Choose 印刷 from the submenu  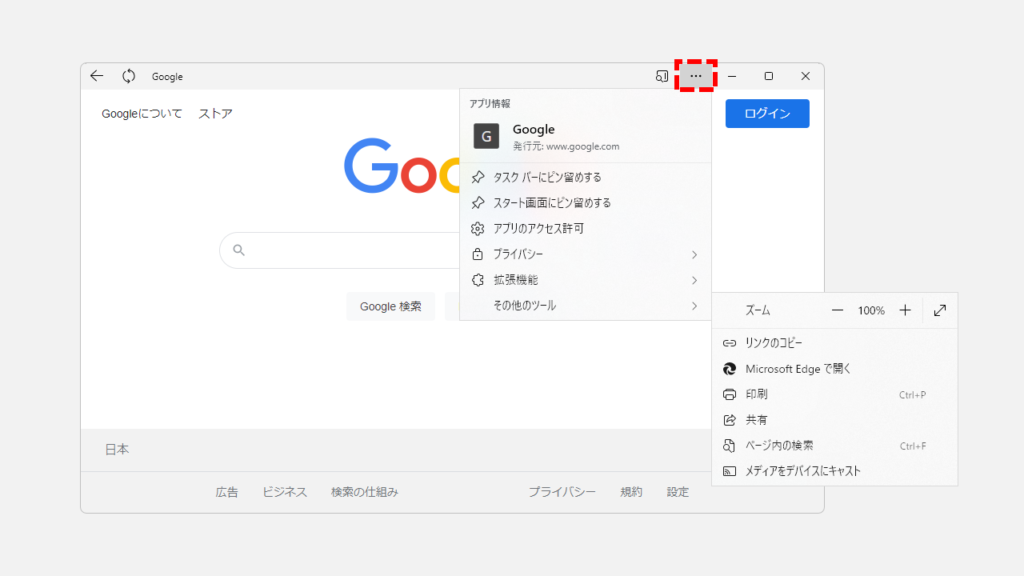[x=835, y=394]
